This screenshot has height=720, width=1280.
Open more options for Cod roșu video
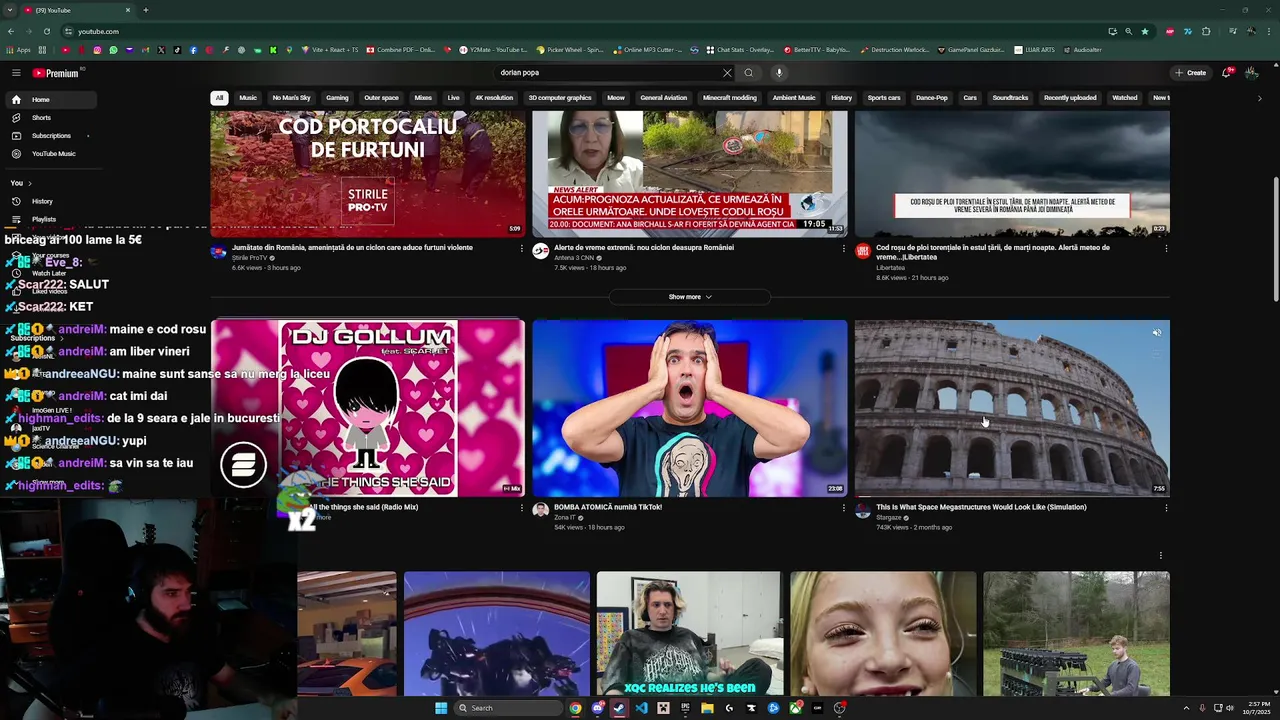click(x=1165, y=248)
